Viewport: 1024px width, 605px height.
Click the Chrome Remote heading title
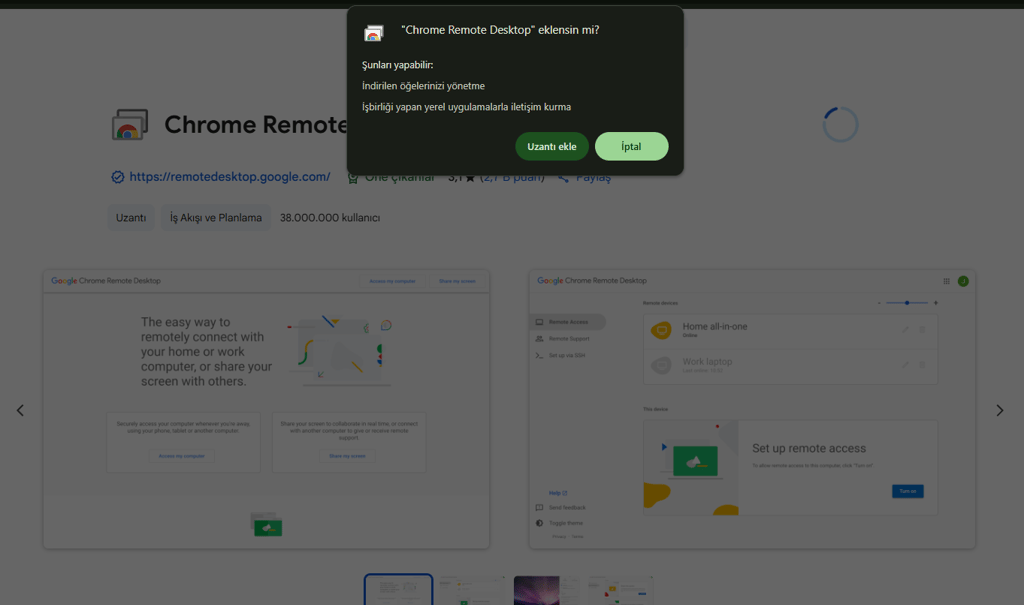coord(255,124)
